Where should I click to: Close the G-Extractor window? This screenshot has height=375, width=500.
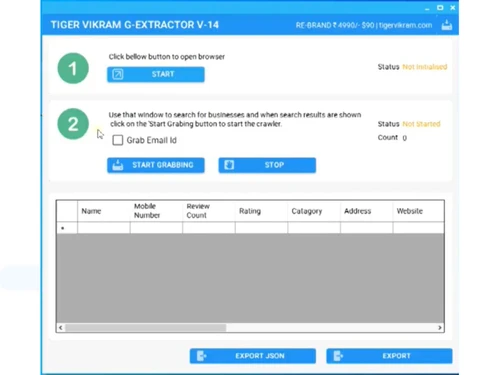[x=453, y=8]
